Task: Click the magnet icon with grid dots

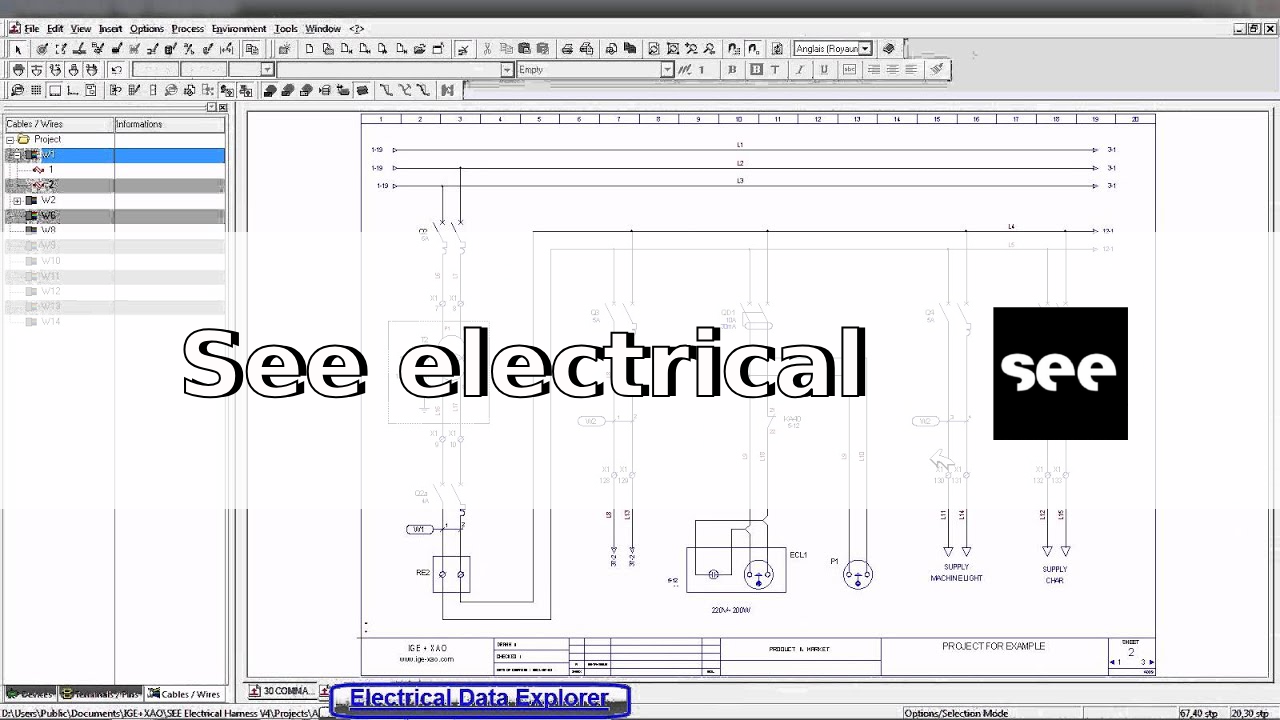Action: pos(734,48)
